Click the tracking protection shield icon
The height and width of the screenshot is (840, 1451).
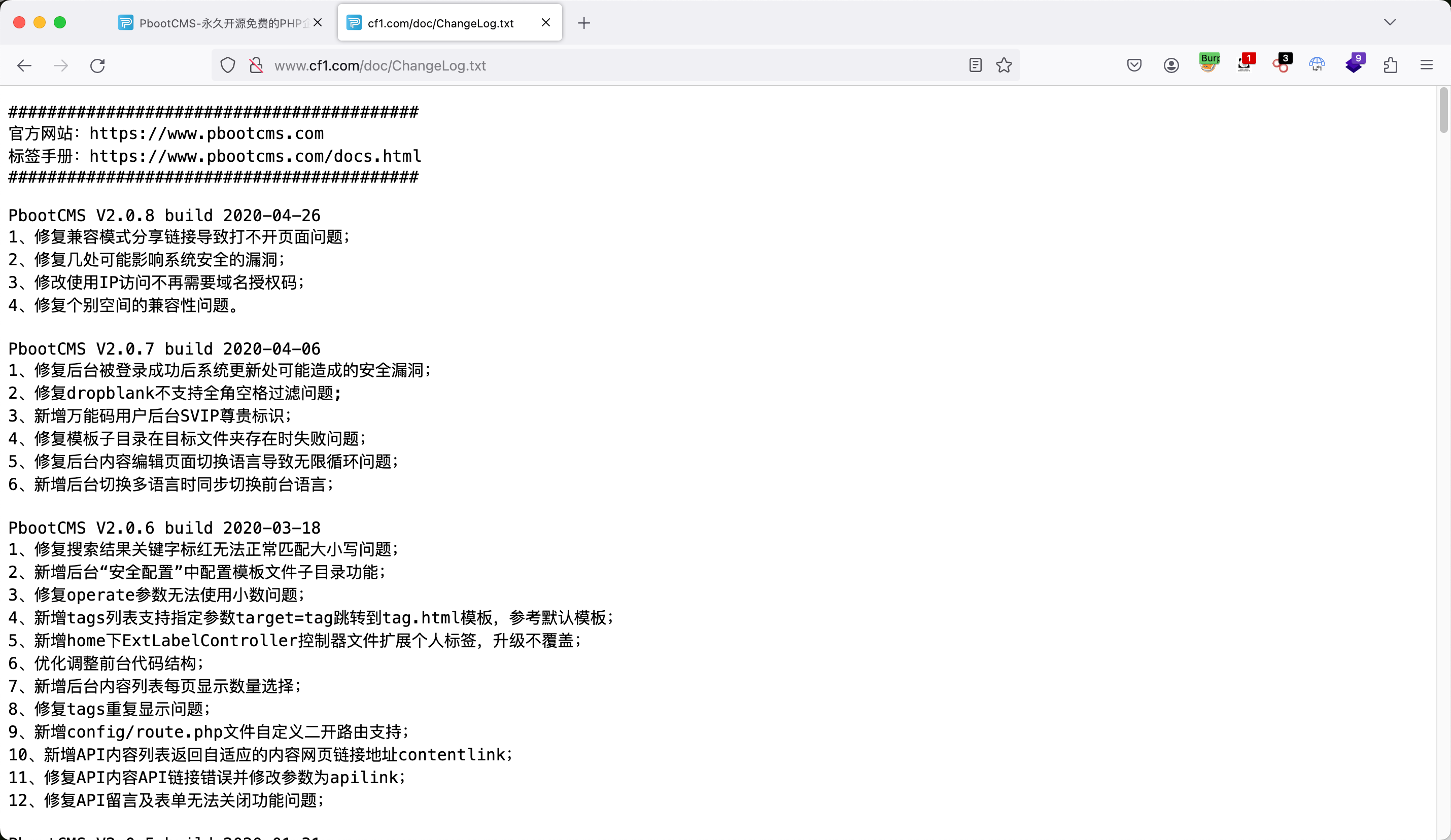click(x=227, y=65)
